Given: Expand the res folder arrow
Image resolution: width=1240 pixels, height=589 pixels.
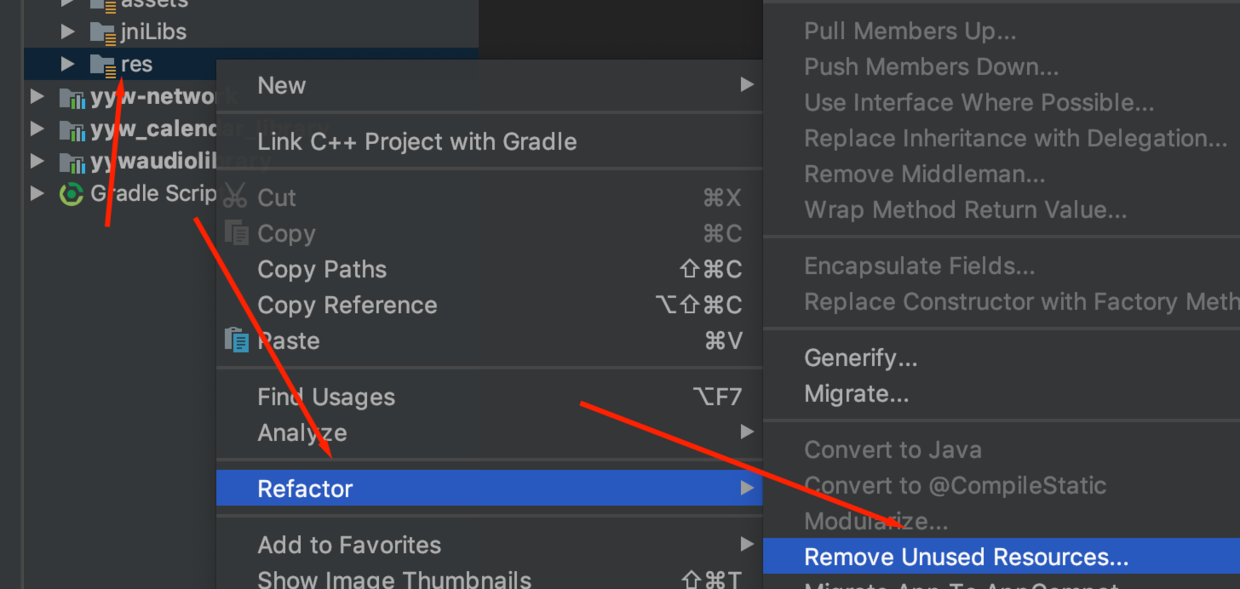Looking at the screenshot, I should click(x=68, y=65).
